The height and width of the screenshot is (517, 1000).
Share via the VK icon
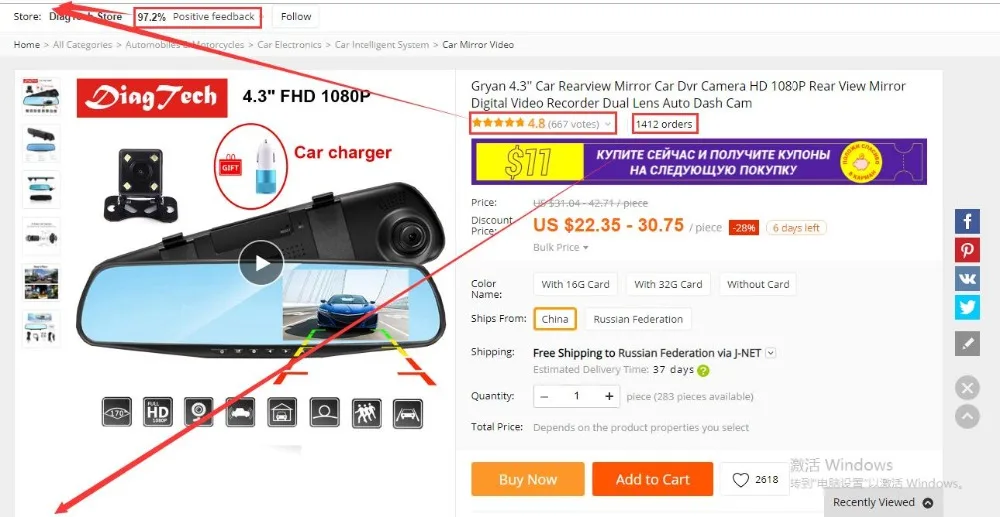coord(967,279)
